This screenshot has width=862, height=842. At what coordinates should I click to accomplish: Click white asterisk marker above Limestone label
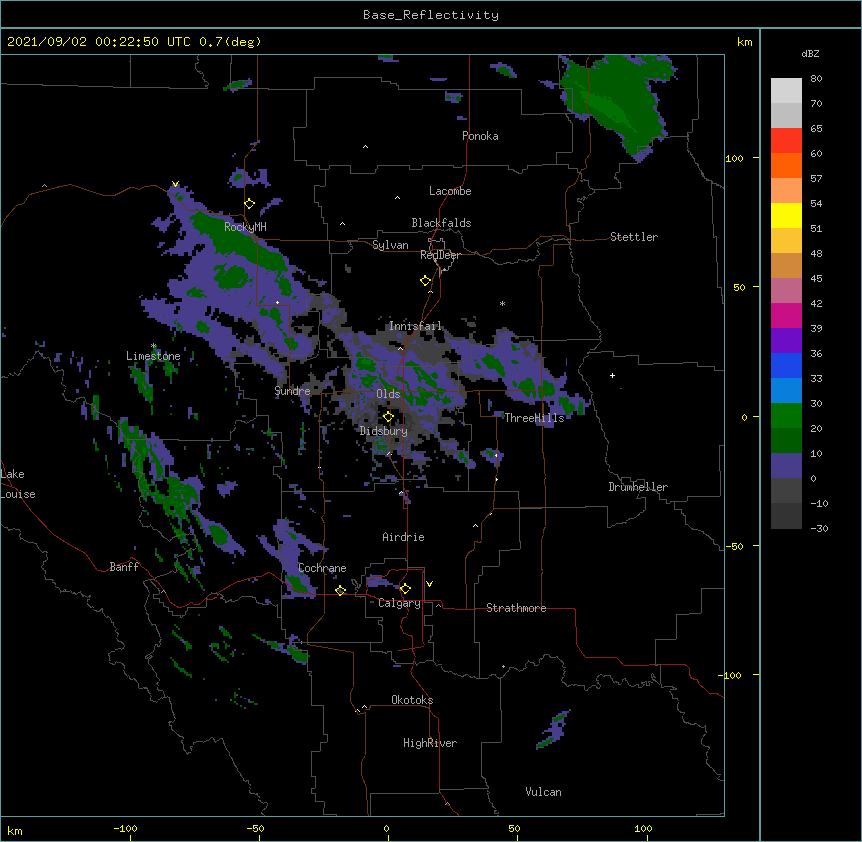click(153, 346)
